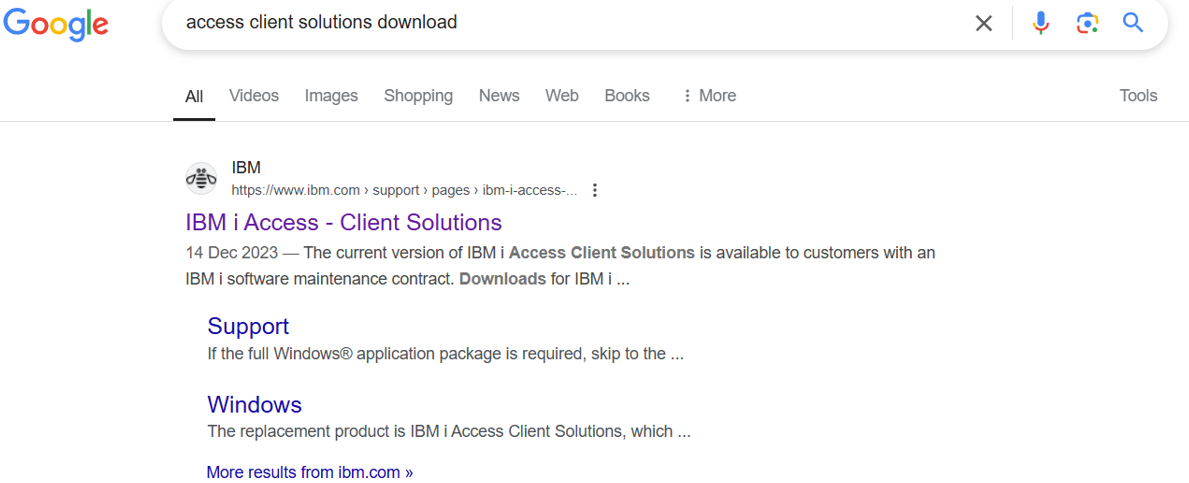The width and height of the screenshot is (1189, 483).
Task: Expand the More search filters menu
Action: [709, 96]
